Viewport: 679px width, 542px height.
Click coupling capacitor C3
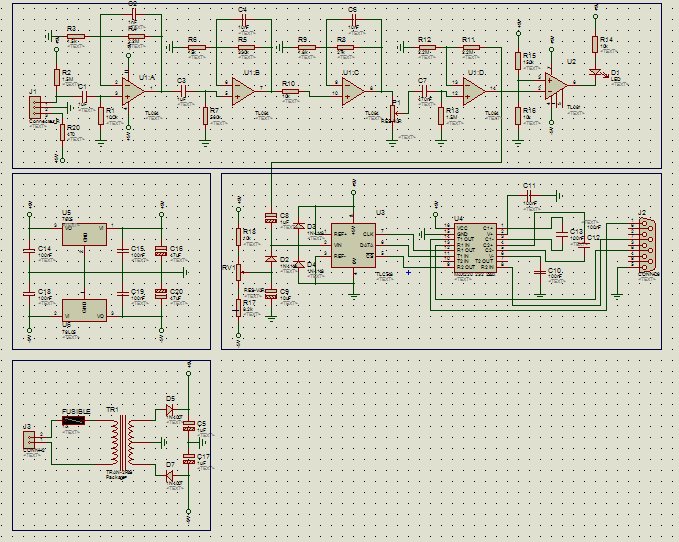[182, 91]
